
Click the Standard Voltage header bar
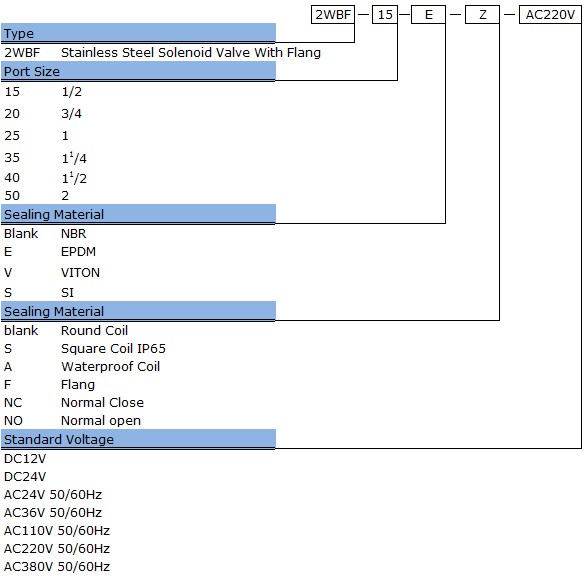pos(138,439)
